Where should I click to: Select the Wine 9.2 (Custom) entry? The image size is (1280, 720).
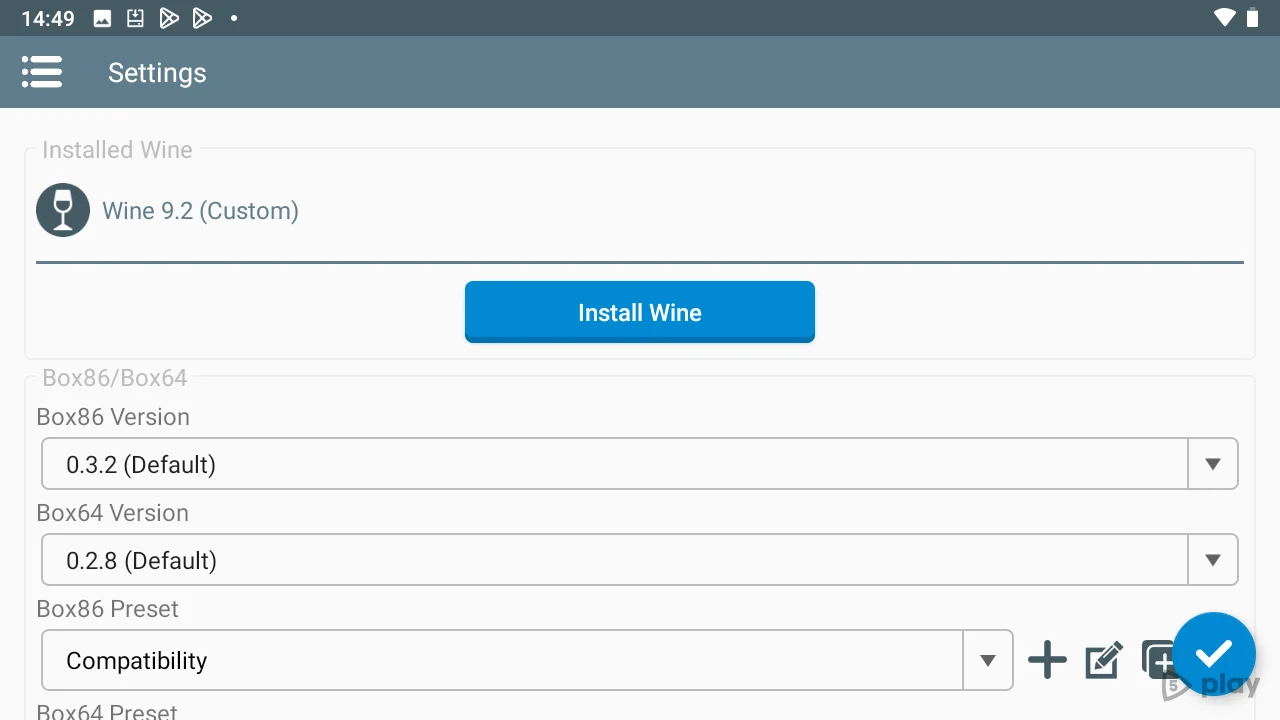(200, 211)
